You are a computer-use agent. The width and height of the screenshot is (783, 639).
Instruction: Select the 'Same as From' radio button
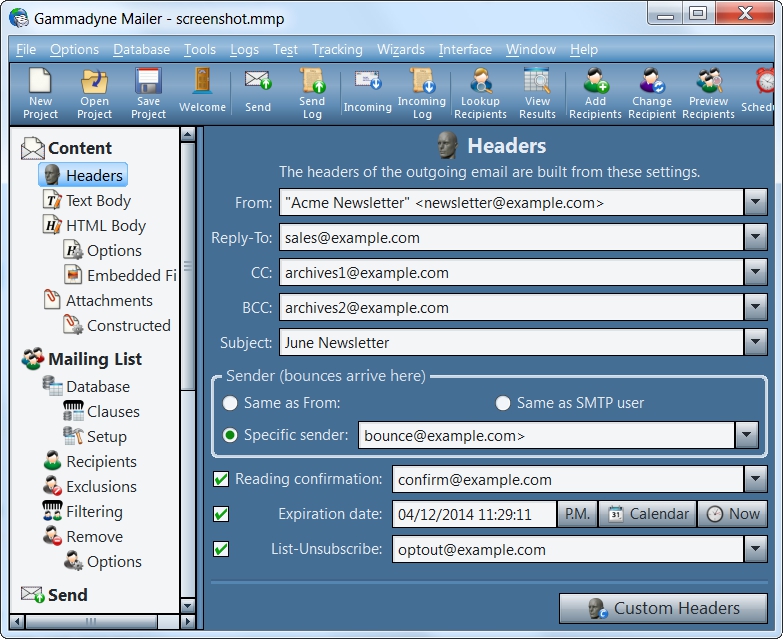coord(231,403)
